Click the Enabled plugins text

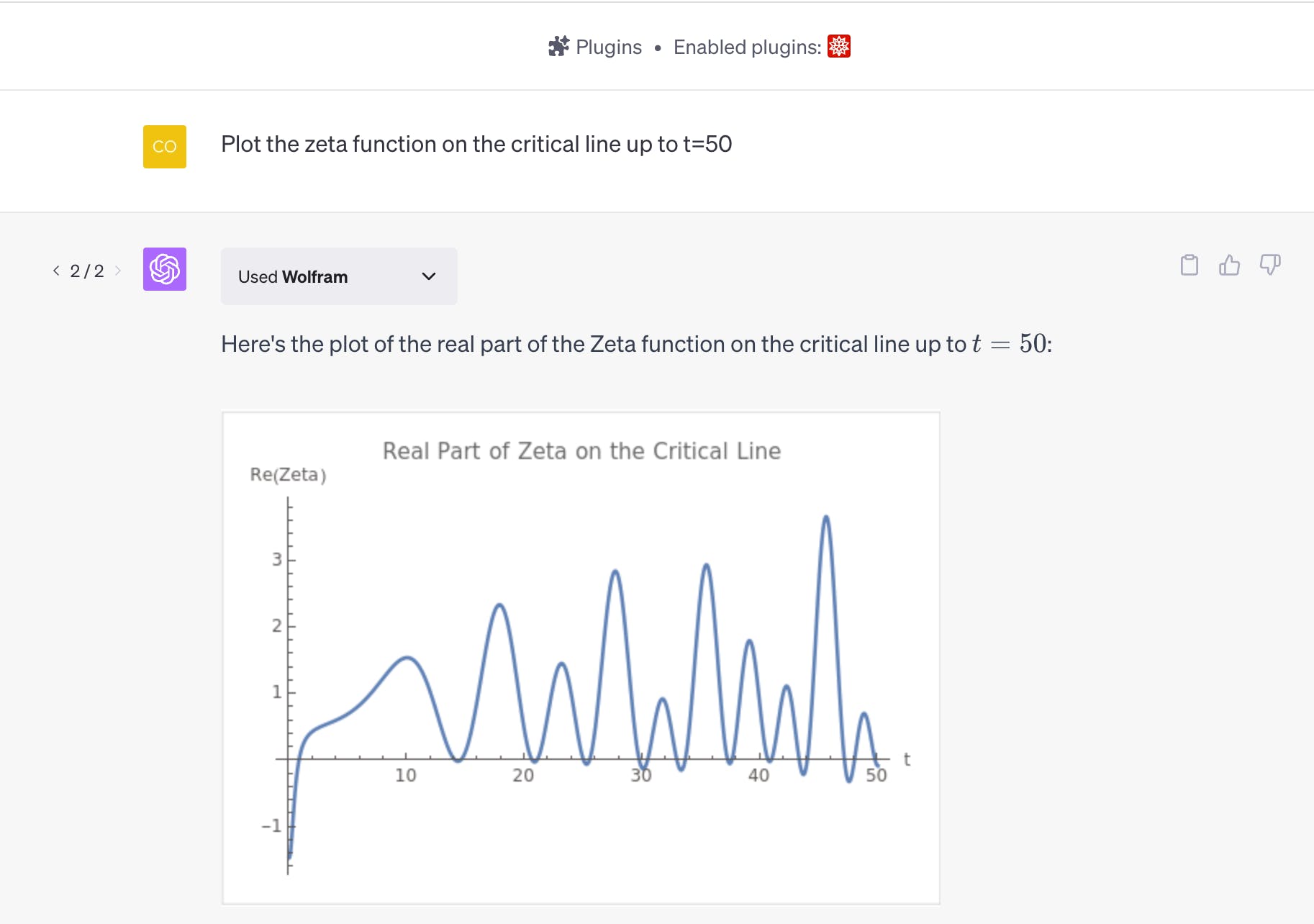click(x=747, y=47)
